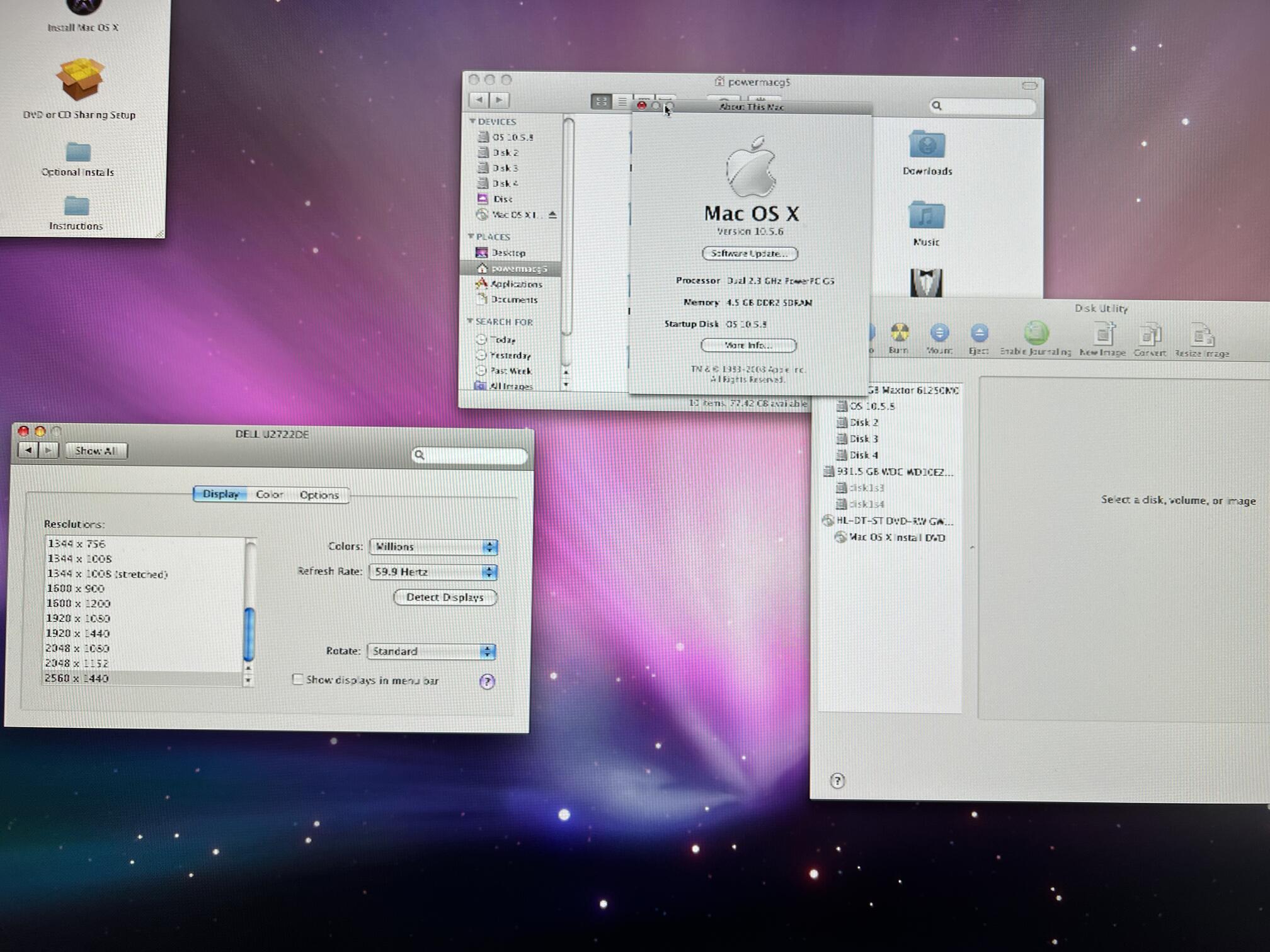
Task: Go back in Finder window
Action: (479, 99)
